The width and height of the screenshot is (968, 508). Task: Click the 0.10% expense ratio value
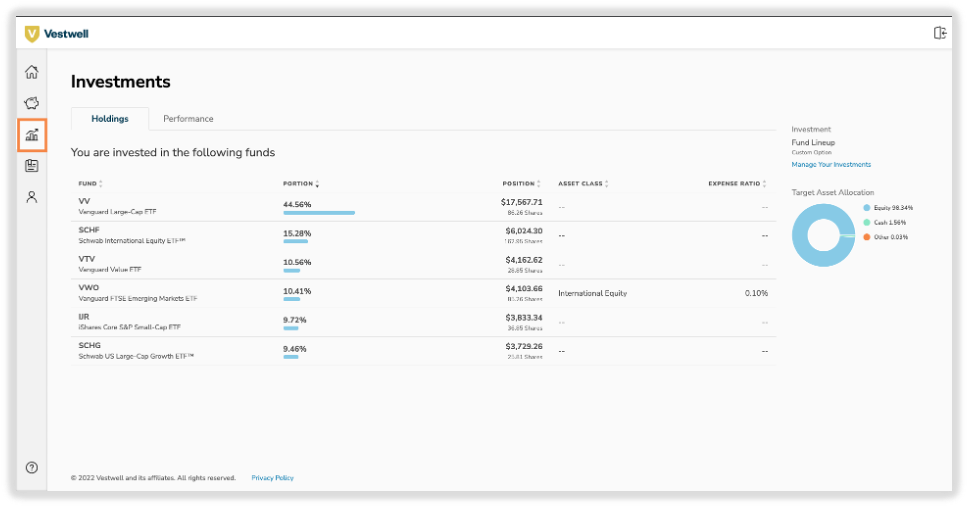point(756,293)
